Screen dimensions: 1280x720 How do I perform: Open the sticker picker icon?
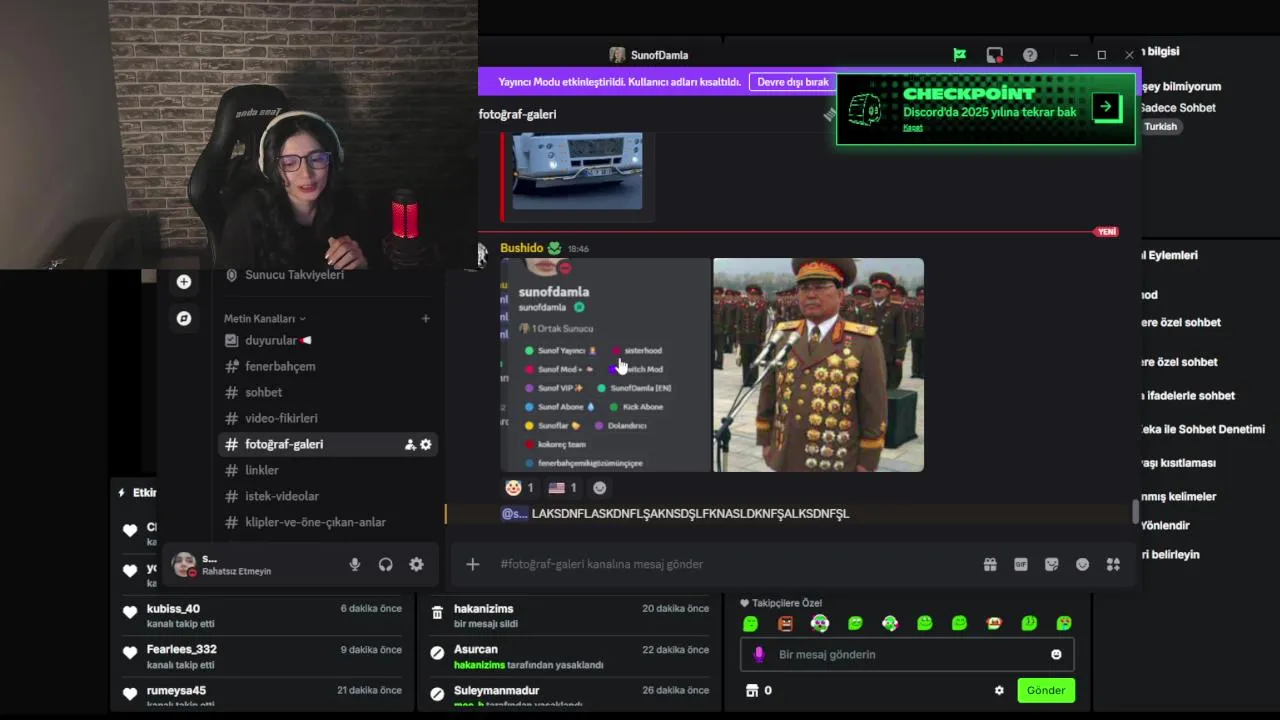pyautogui.click(x=1051, y=564)
